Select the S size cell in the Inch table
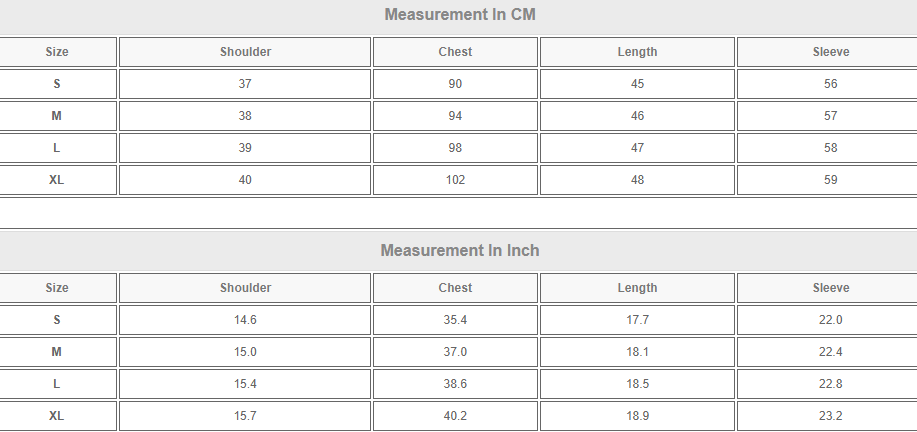 [57, 320]
